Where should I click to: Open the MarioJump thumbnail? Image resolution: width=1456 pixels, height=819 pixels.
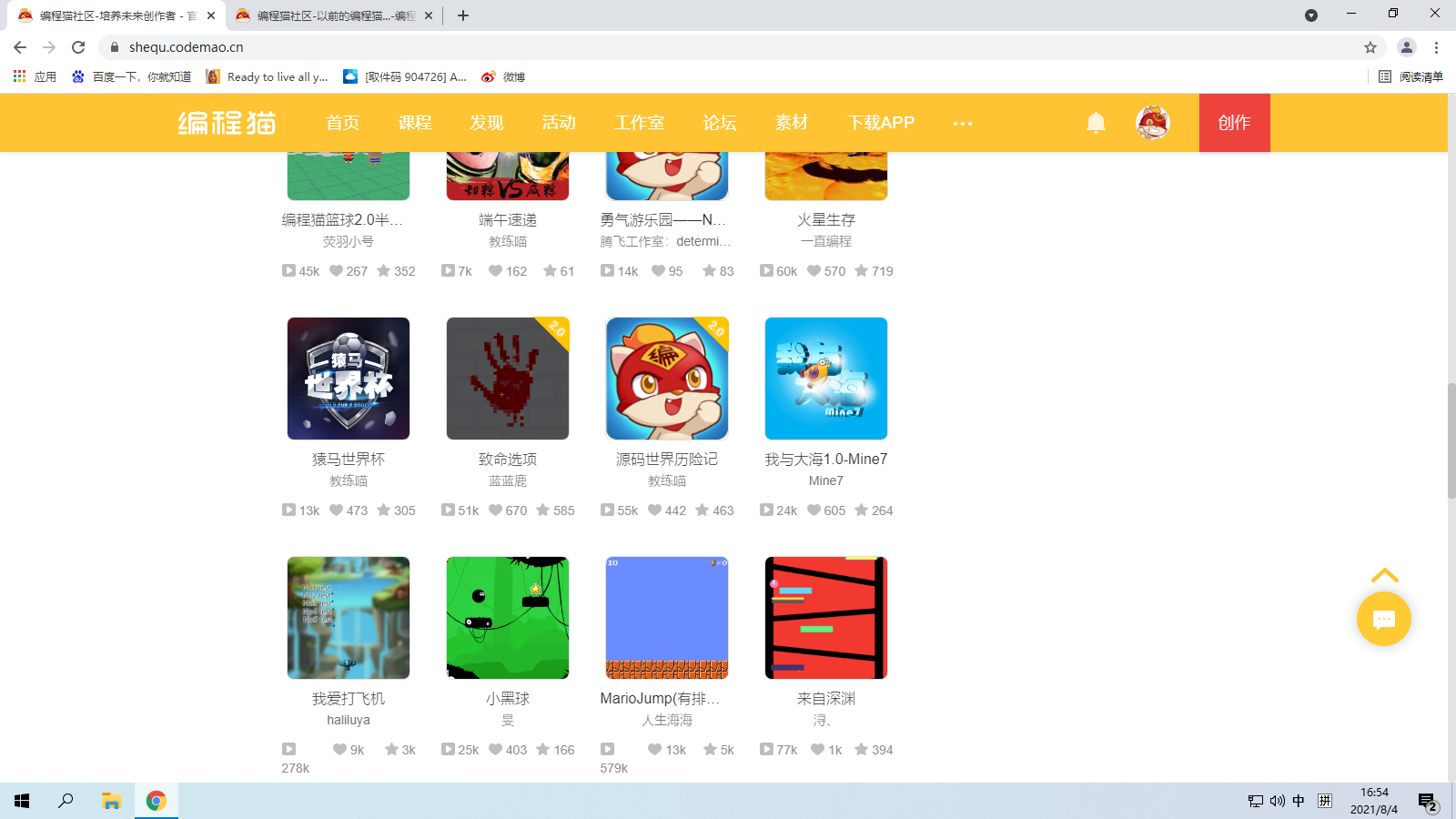click(667, 618)
